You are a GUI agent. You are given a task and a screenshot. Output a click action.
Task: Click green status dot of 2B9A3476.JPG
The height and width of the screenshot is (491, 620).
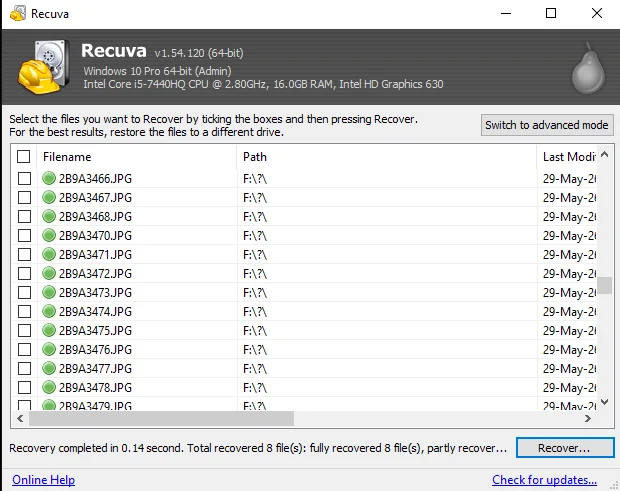point(49,349)
